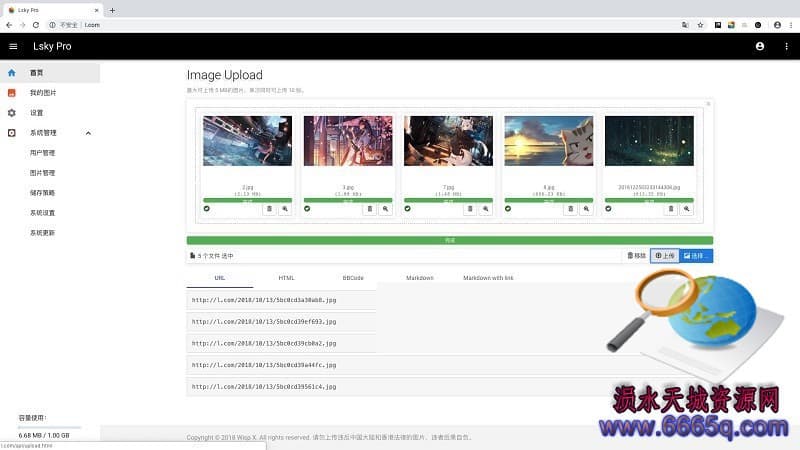The width and height of the screenshot is (800, 450).
Task: Delete the 20161225 image file
Action: 671,209
